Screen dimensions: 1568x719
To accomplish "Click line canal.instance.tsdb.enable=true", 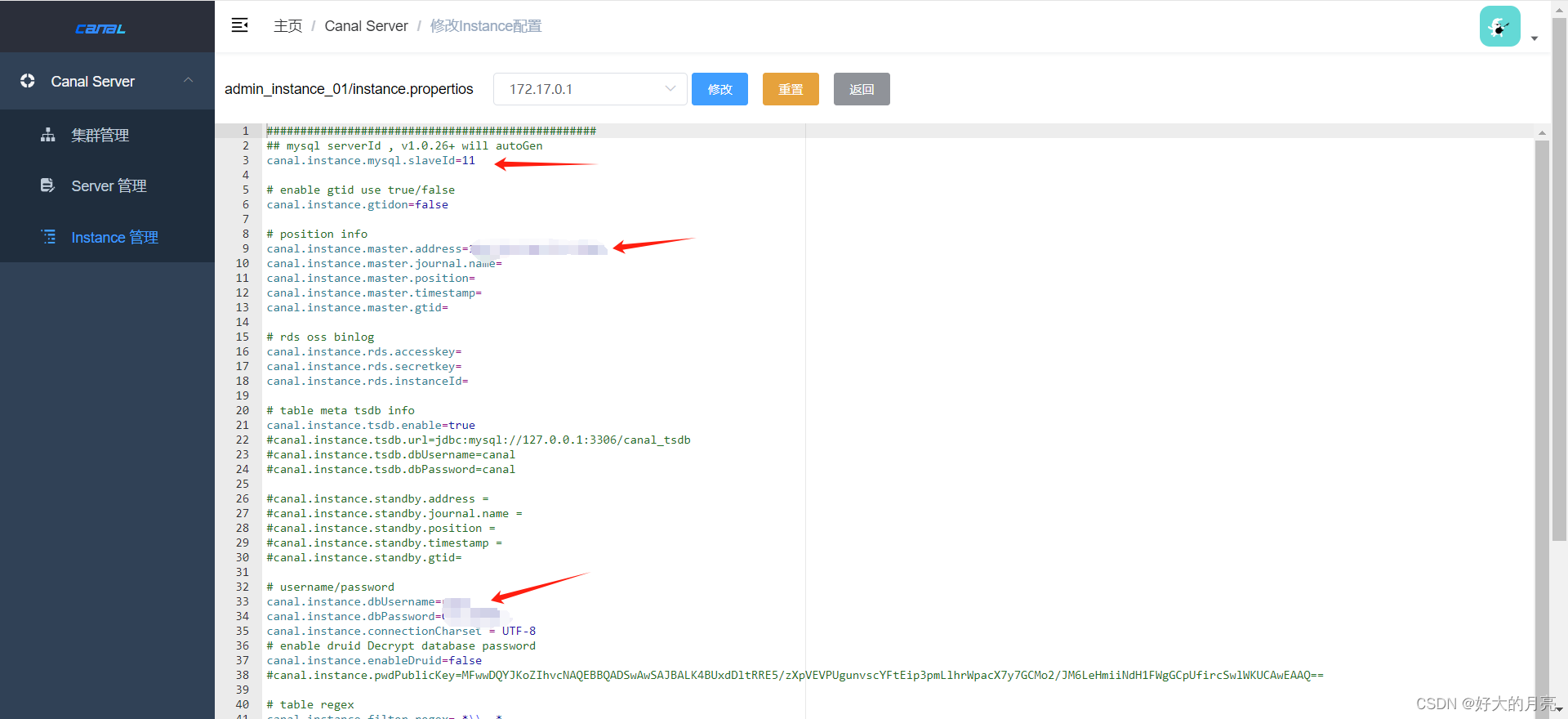I will tap(371, 425).
